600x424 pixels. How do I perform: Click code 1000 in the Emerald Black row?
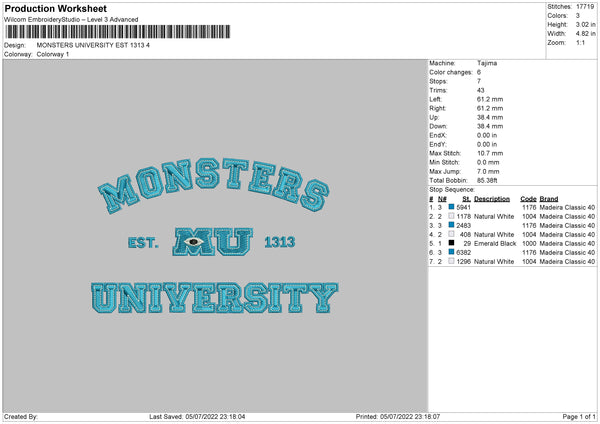529,243
